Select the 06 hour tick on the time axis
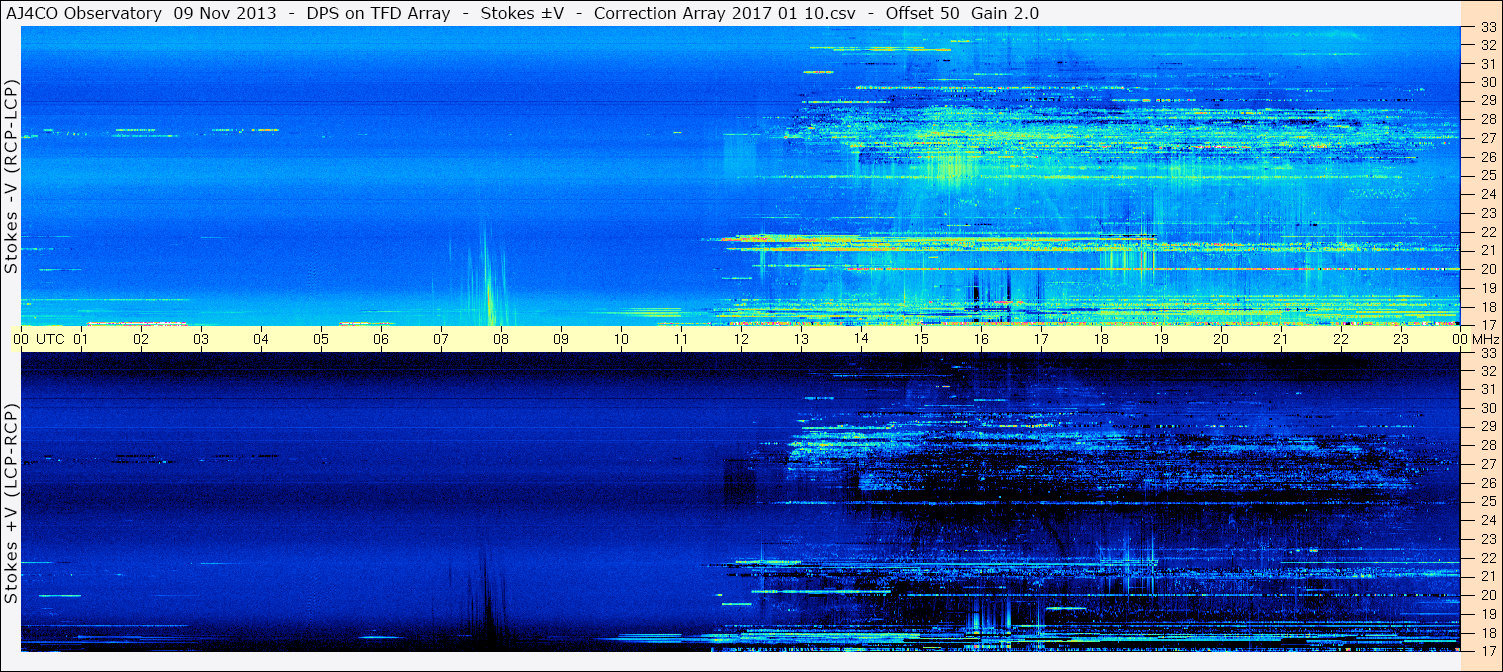The image size is (1503, 672). [x=381, y=339]
